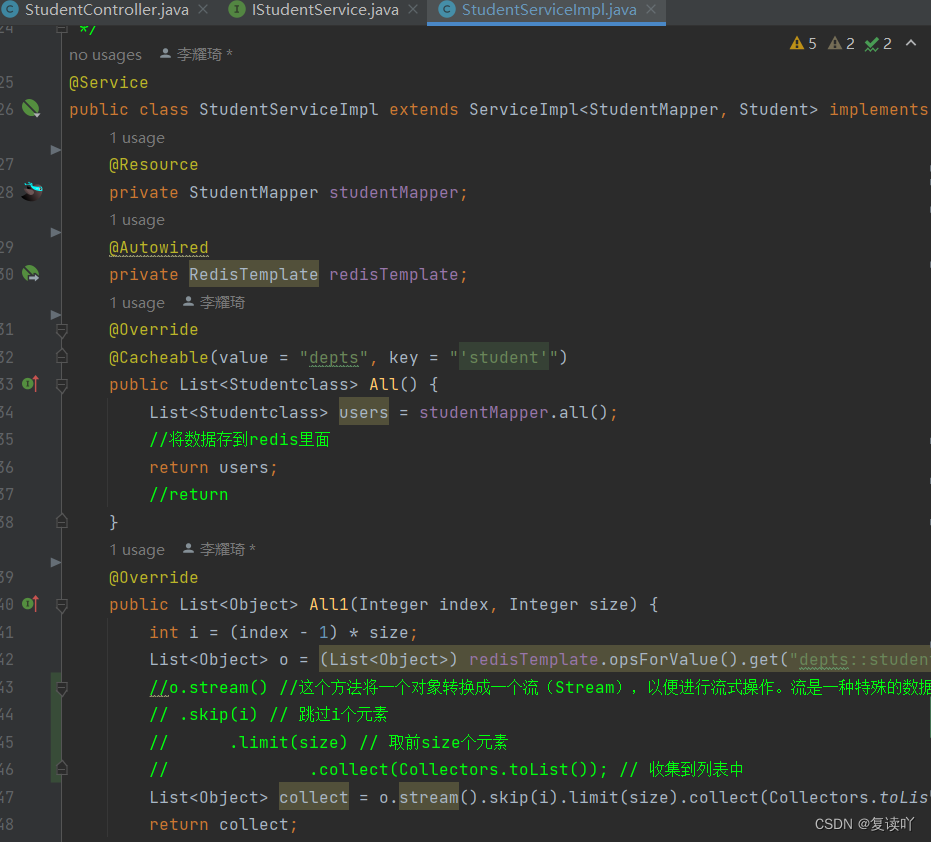Click the StudentServiceImpl class name
This screenshot has height=842, width=931.
pos(289,109)
